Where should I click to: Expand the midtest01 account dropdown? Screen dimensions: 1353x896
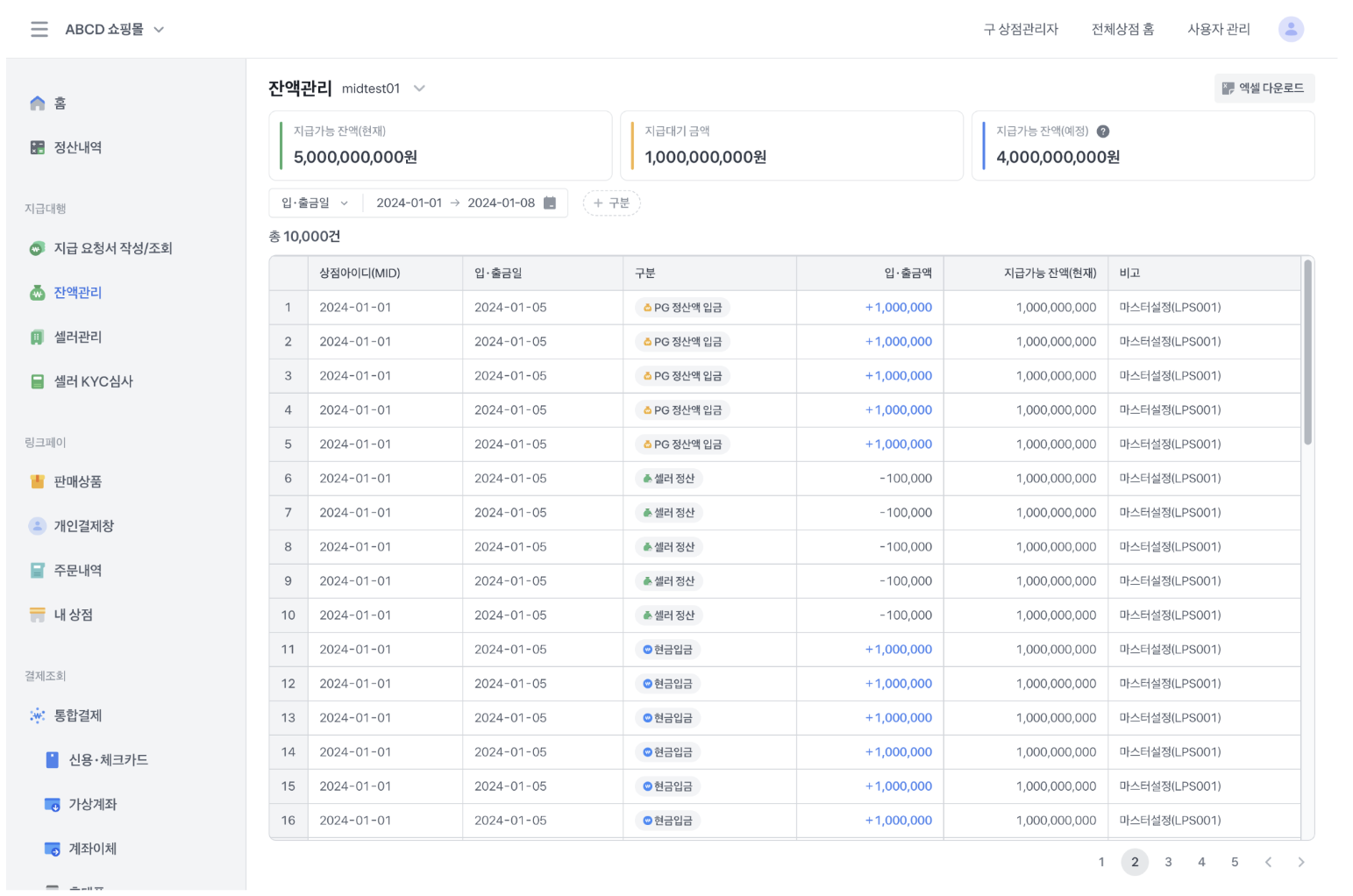tap(419, 89)
